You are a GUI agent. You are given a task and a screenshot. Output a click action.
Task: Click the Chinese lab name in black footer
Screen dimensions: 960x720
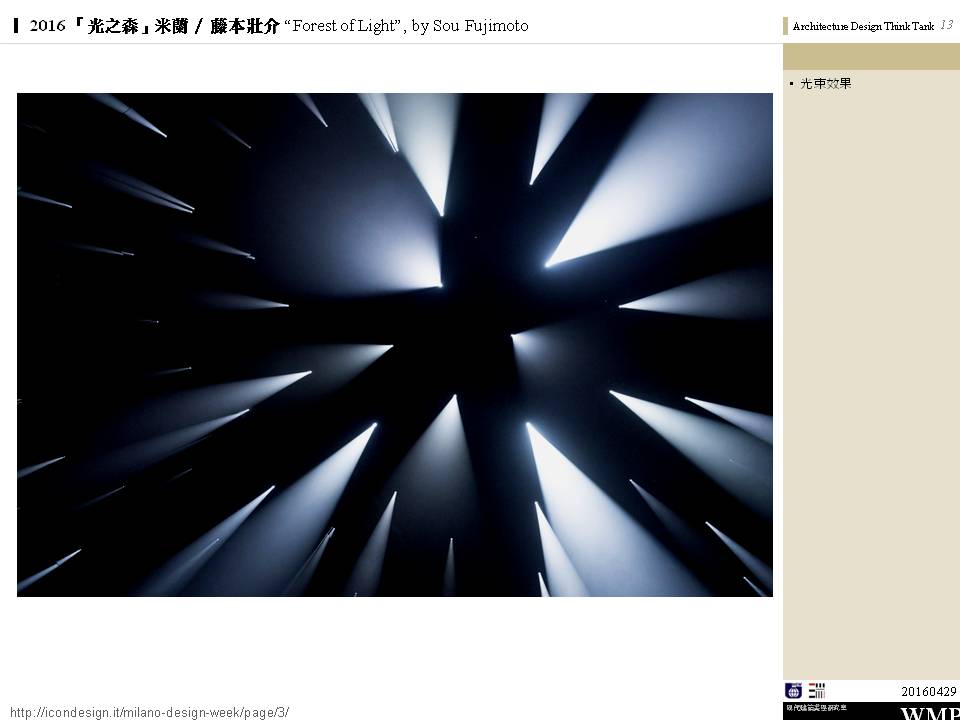tap(816, 708)
